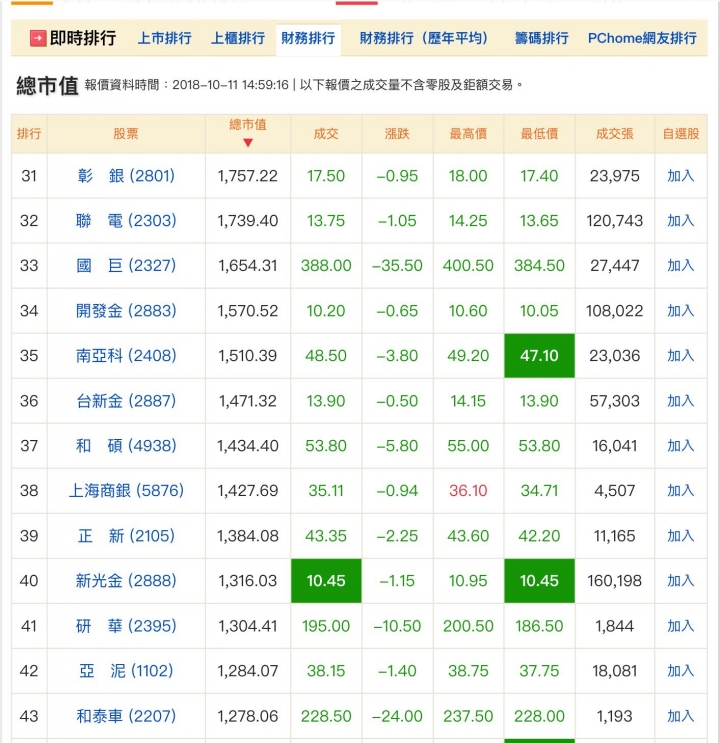
Task: Click volume value 108,022
Action: click(615, 311)
